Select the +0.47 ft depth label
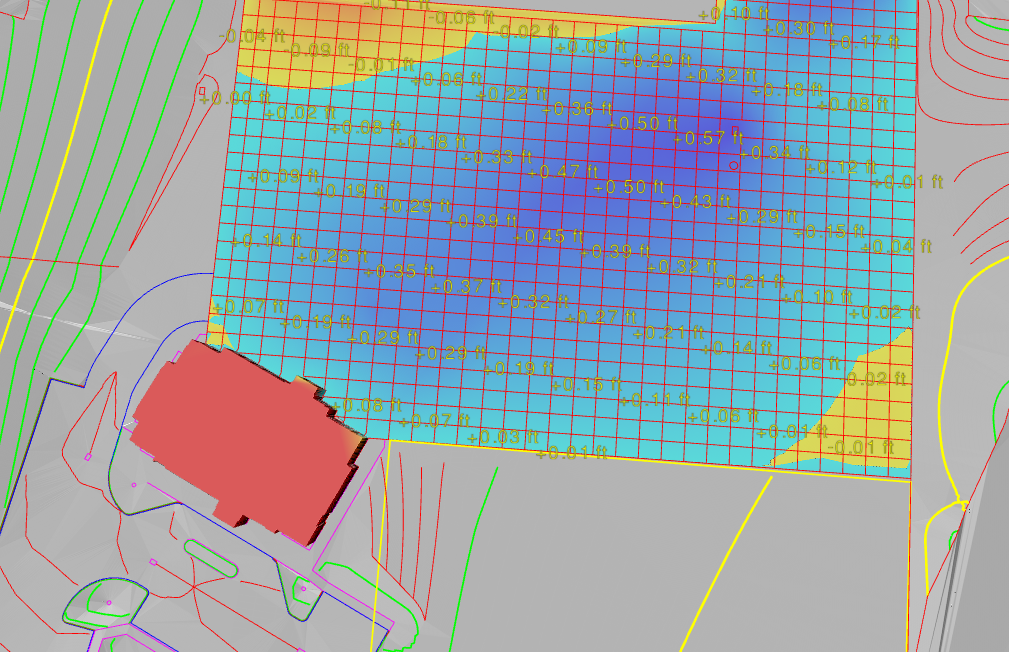1009x652 pixels. [x=563, y=172]
